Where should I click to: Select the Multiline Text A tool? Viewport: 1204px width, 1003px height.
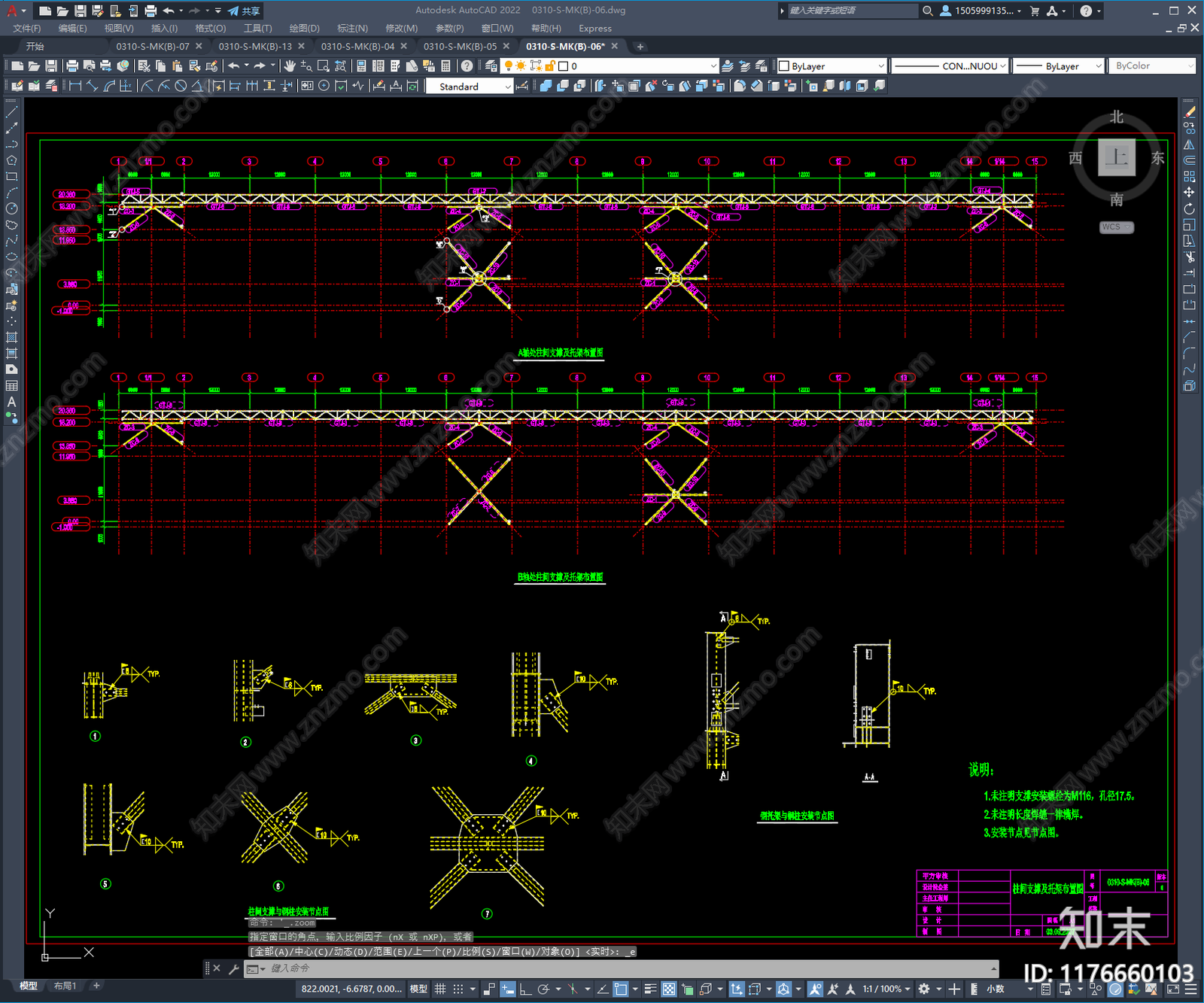(x=11, y=402)
